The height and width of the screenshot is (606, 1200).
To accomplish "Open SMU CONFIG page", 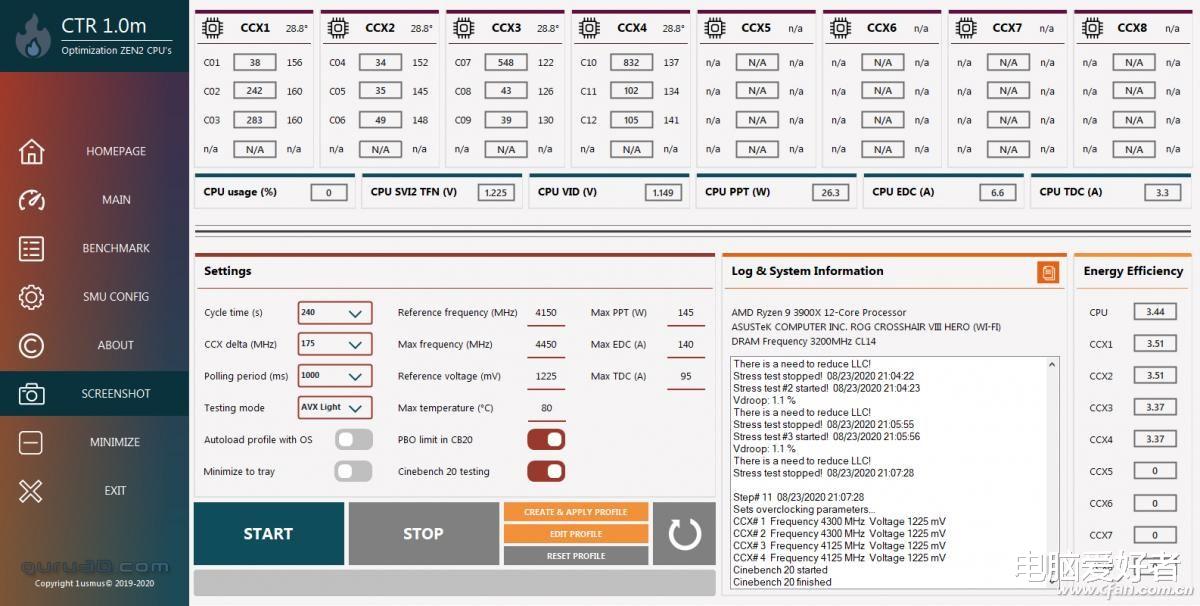I will click(116, 297).
